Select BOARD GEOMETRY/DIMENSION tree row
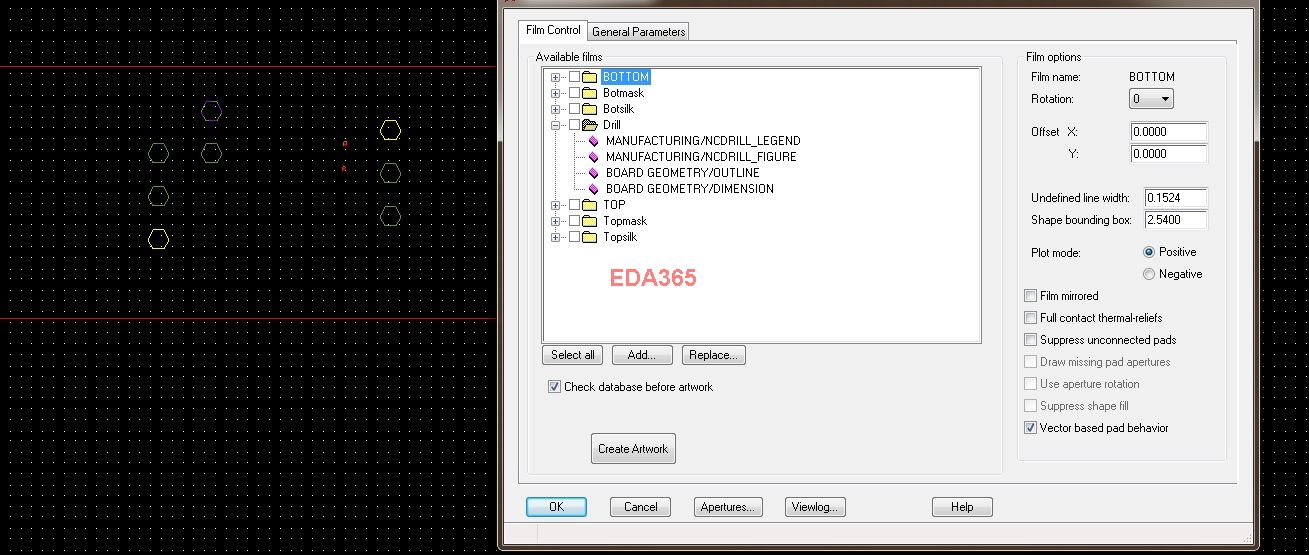This screenshot has width=1309, height=555. click(x=690, y=189)
